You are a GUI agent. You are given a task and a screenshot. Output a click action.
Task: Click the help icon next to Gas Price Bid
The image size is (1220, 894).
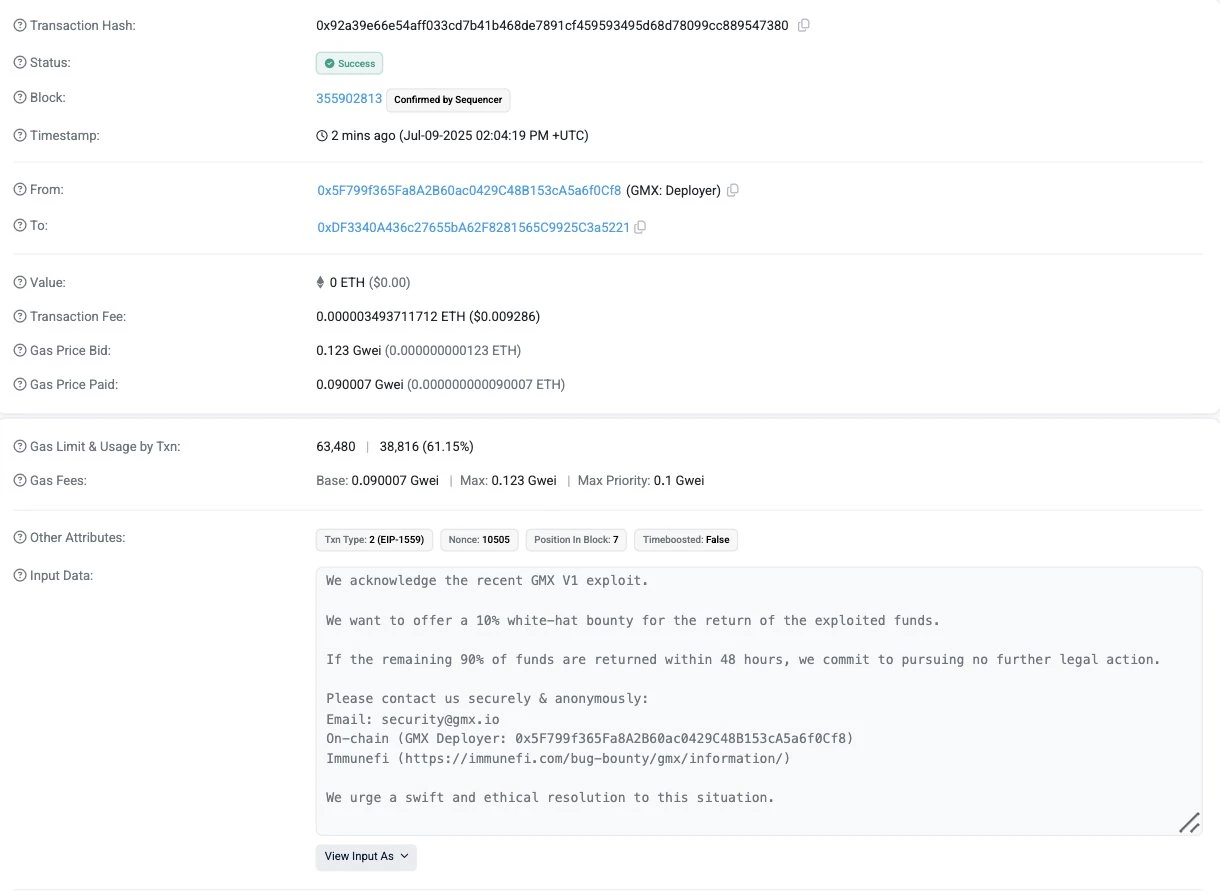[18, 350]
